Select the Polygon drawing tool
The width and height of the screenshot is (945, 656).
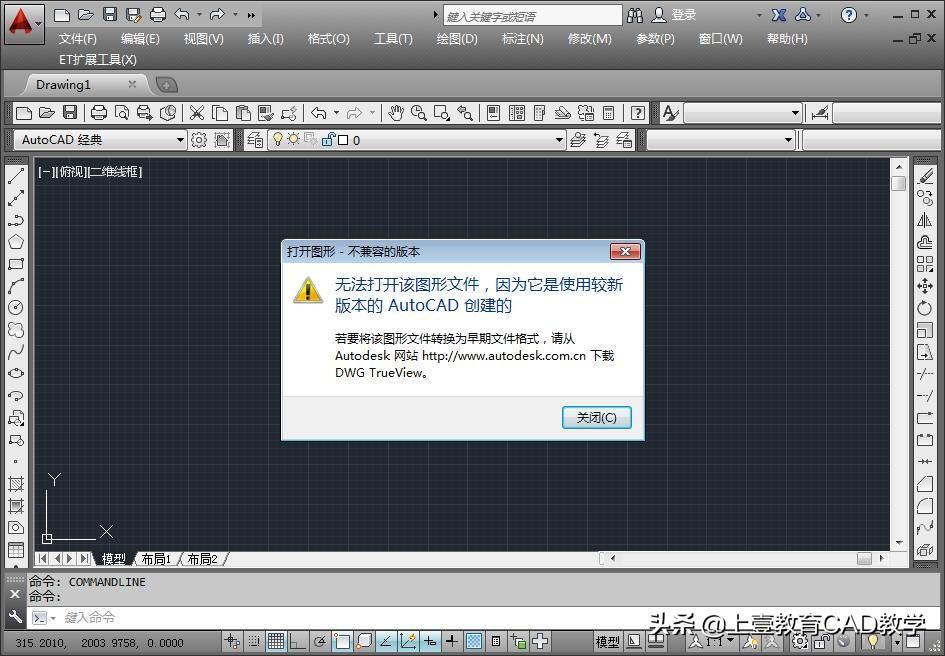pos(15,241)
